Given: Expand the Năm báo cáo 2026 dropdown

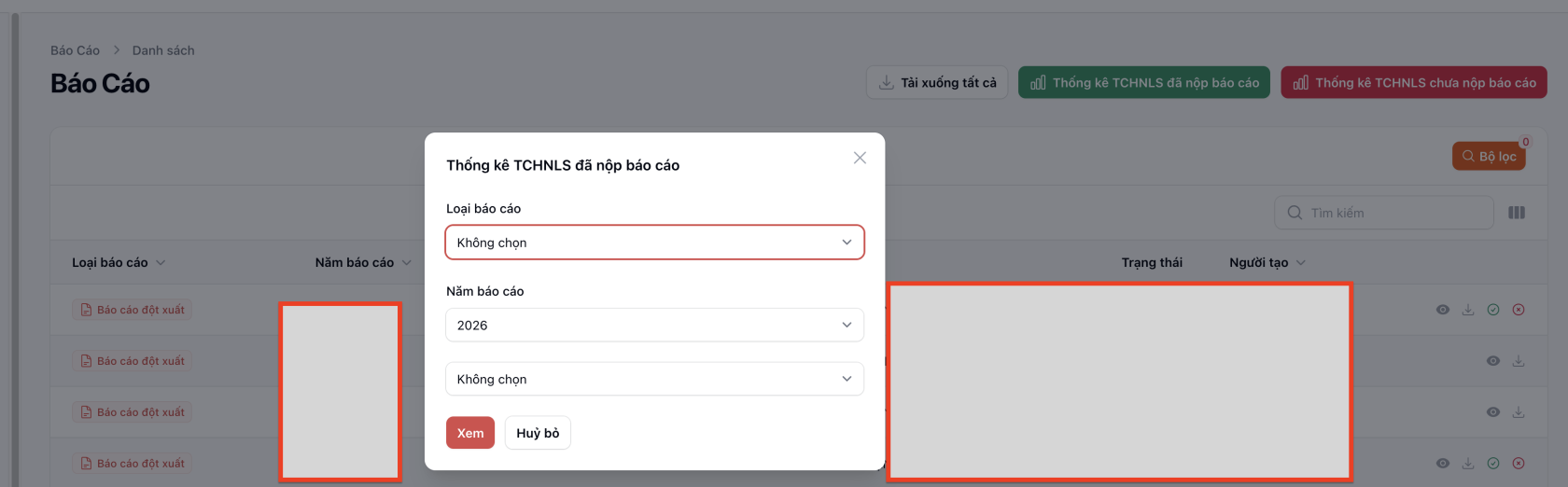Looking at the screenshot, I should click(x=654, y=326).
